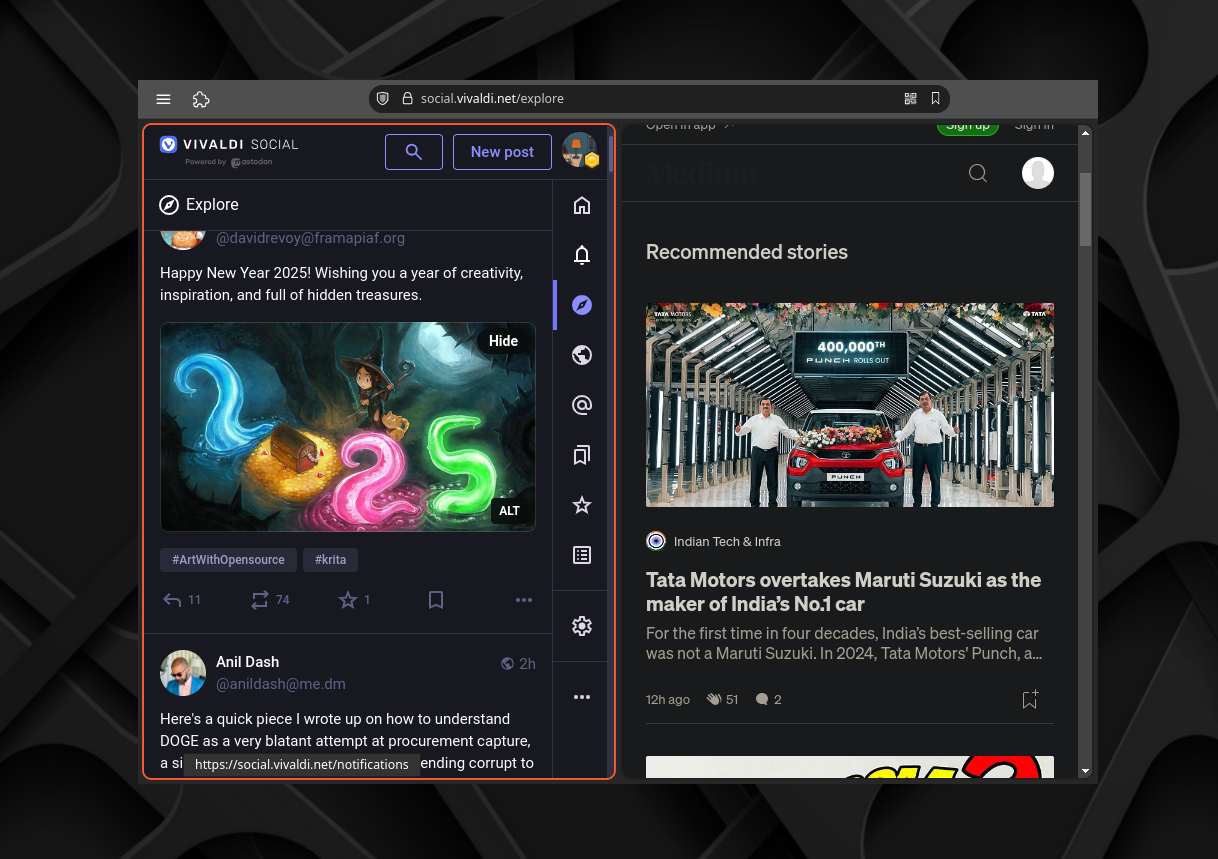Open the Indian Tech & Infra publication

727,541
